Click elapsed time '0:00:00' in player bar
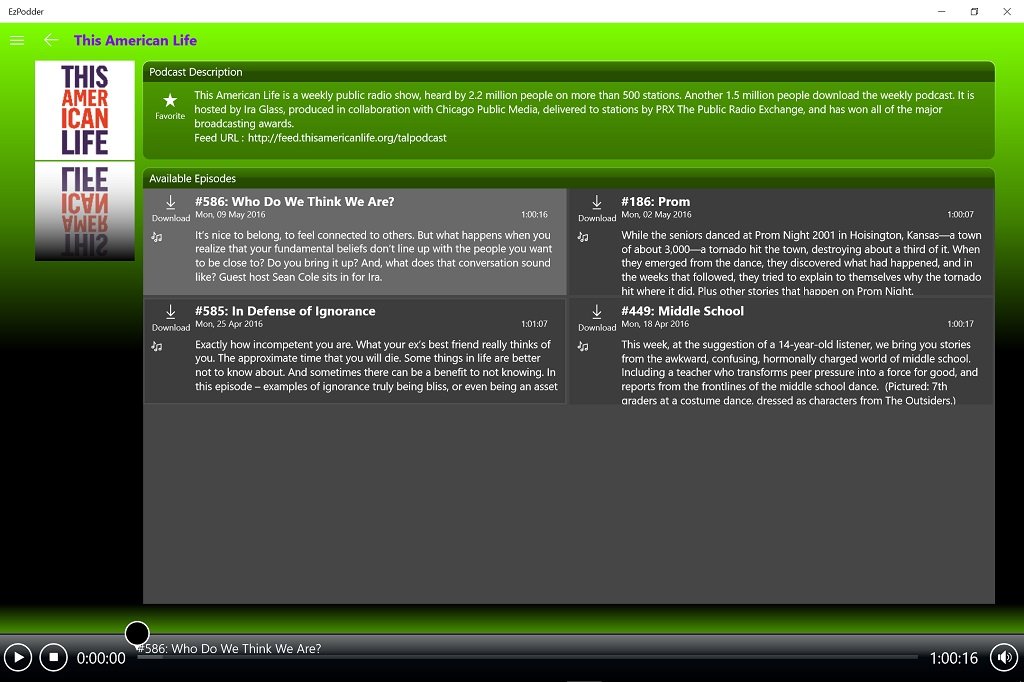The height and width of the screenshot is (682, 1024). click(101, 658)
